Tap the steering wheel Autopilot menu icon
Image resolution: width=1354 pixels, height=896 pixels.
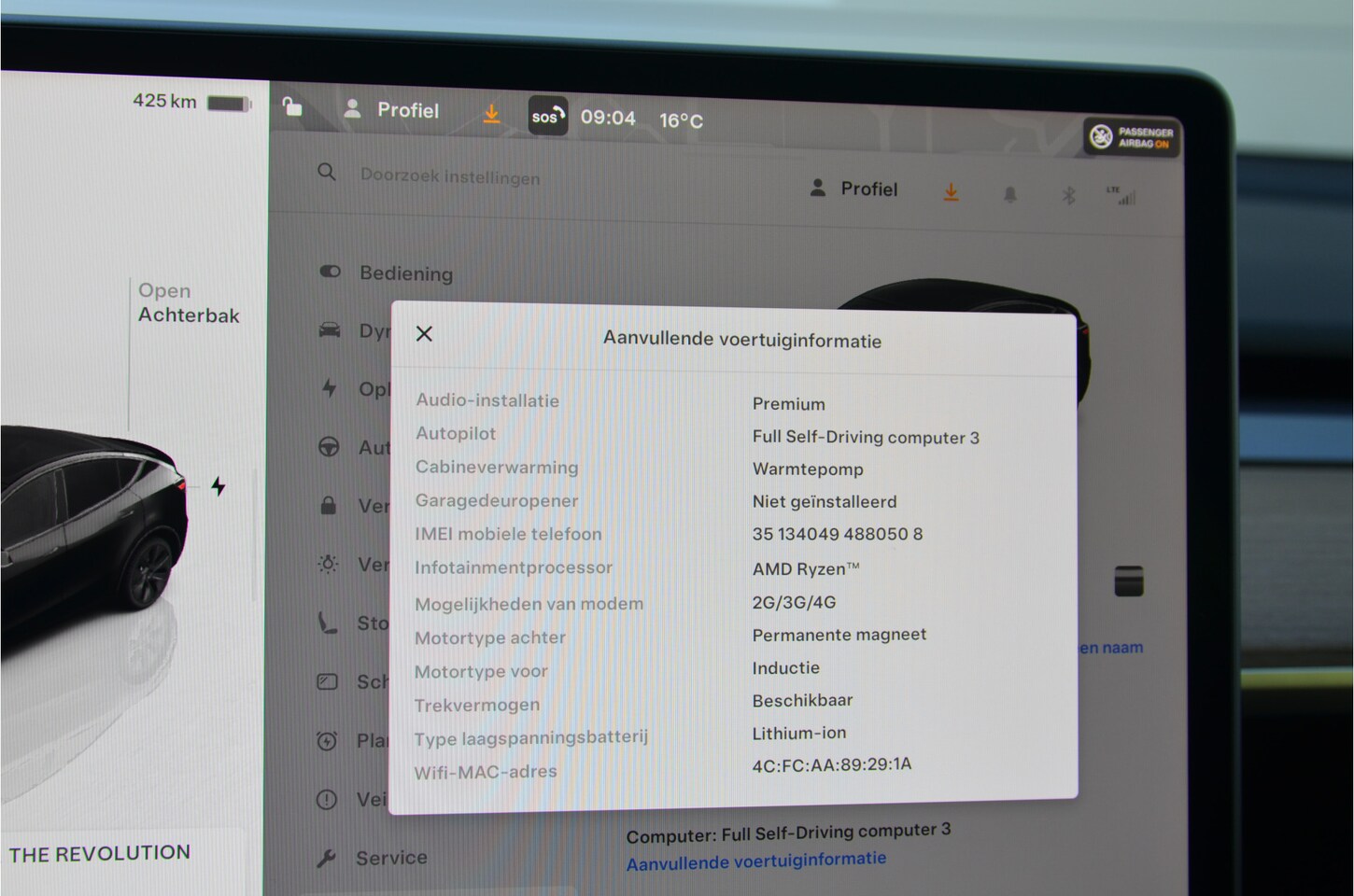329,447
